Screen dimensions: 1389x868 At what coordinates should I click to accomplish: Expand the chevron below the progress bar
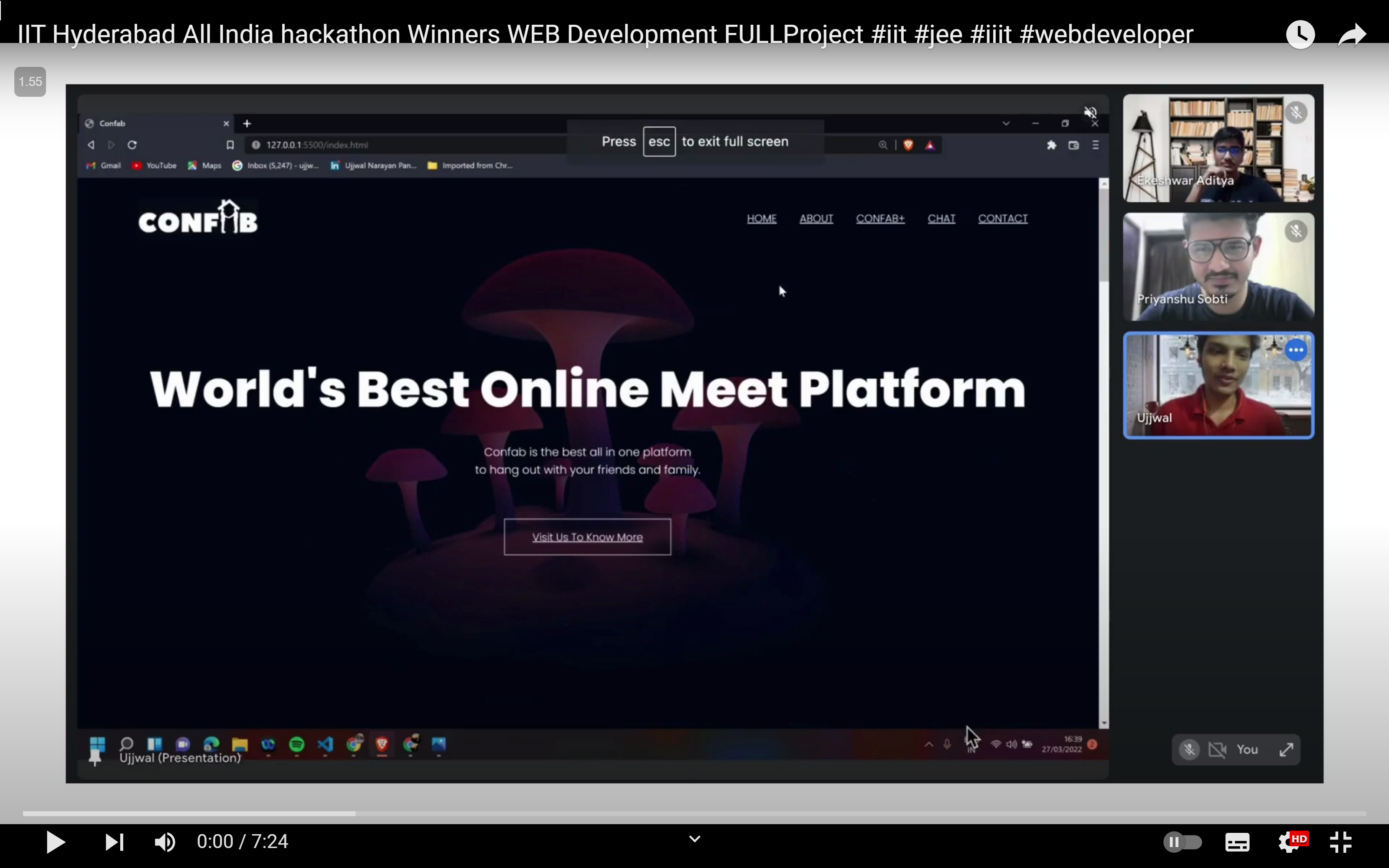click(694, 839)
